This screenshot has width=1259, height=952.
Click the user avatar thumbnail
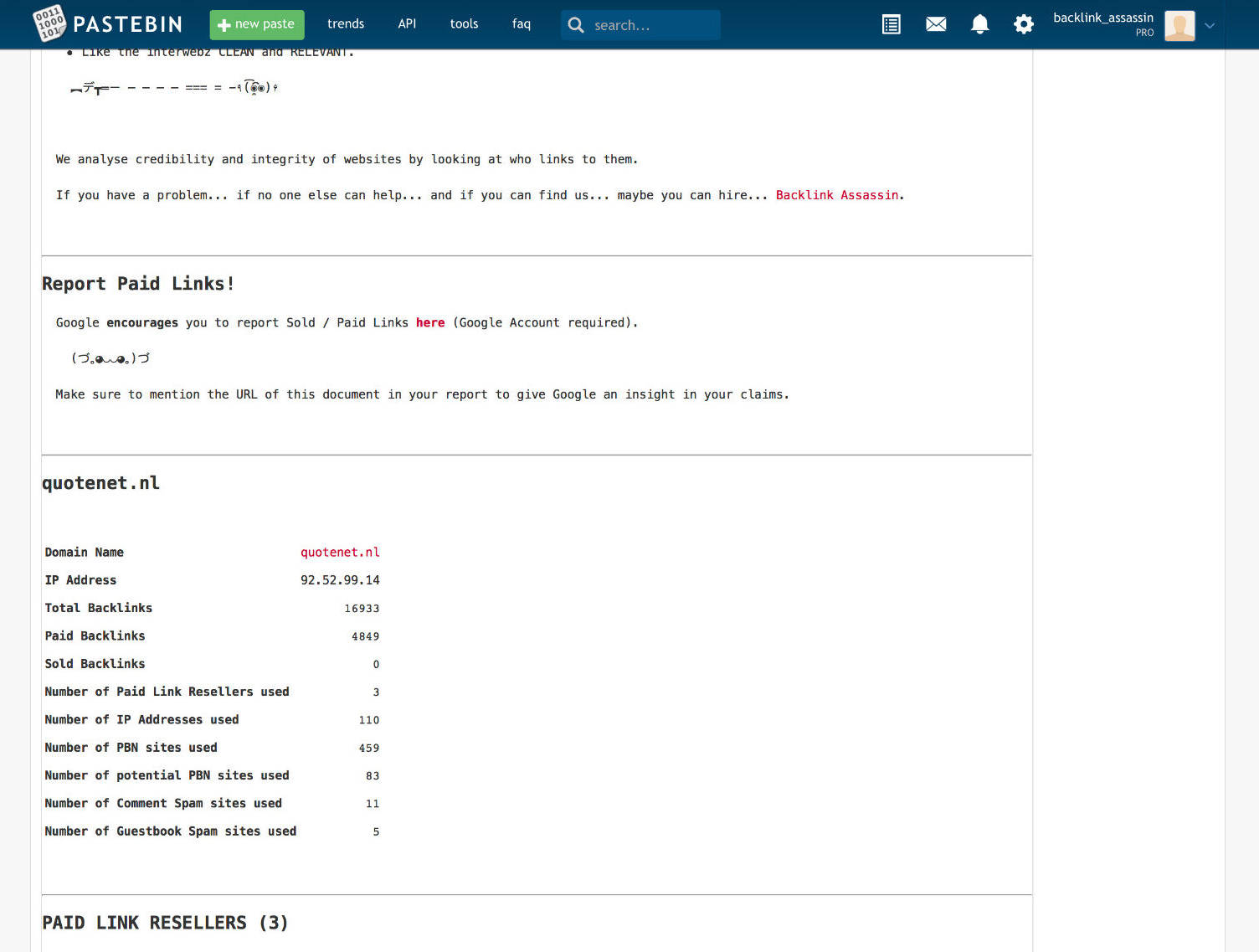pos(1179,25)
